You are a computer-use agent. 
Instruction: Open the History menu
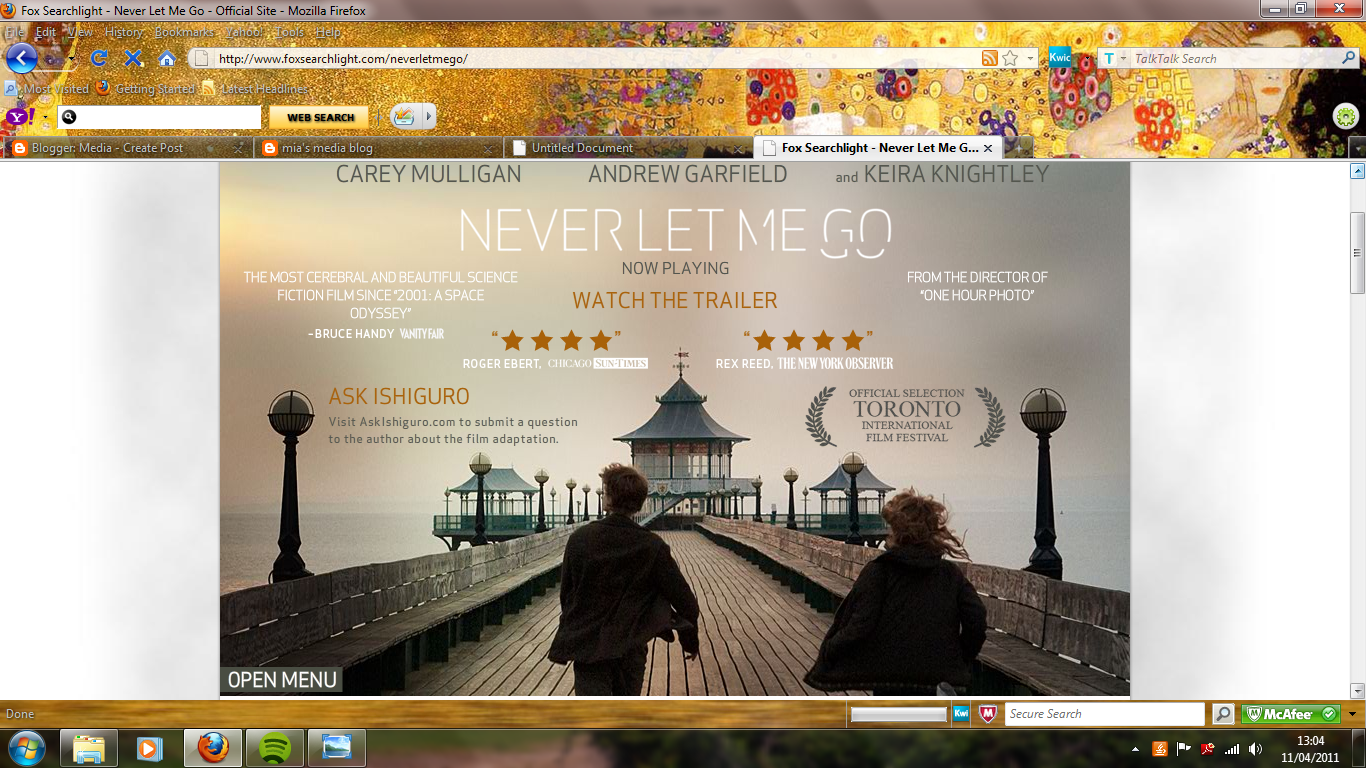tap(124, 32)
